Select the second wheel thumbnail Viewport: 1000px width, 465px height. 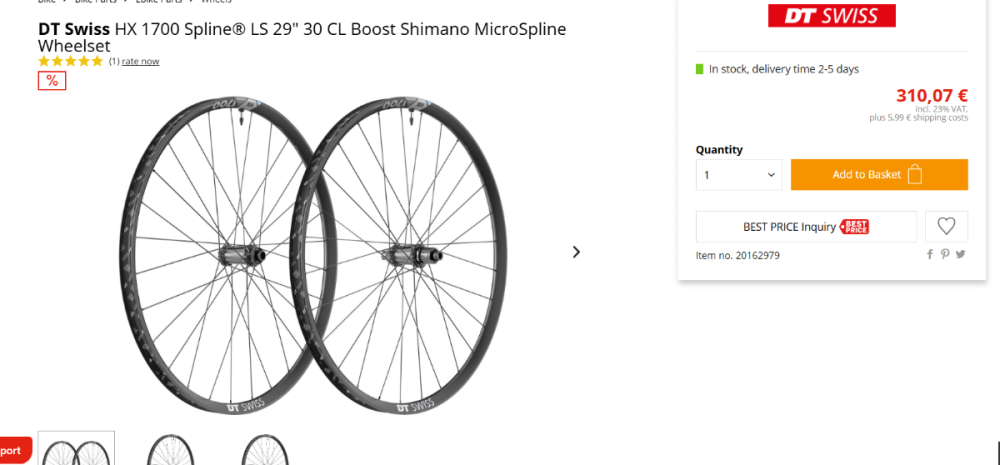(x=170, y=450)
